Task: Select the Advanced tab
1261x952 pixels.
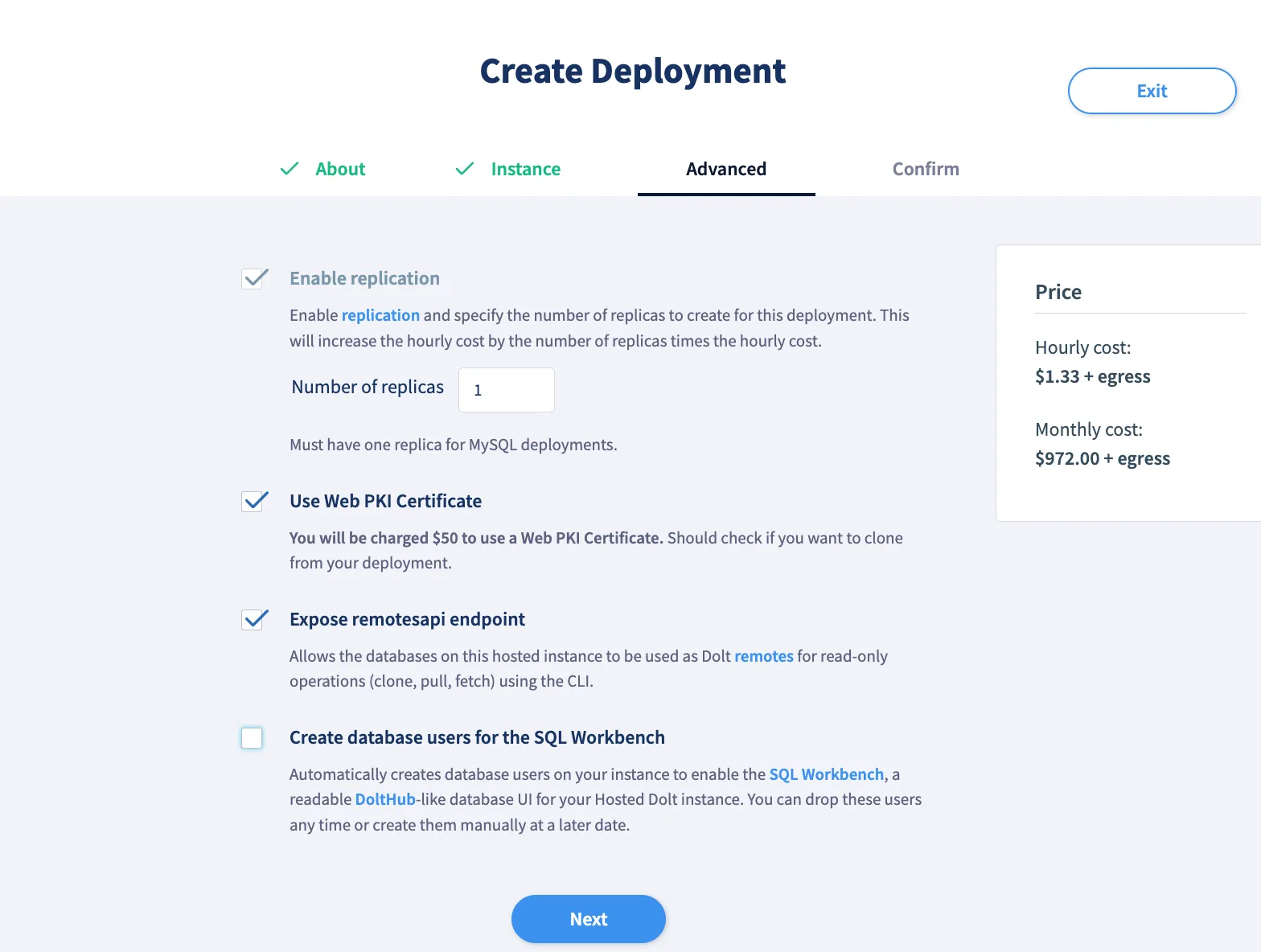Action: coord(725,169)
